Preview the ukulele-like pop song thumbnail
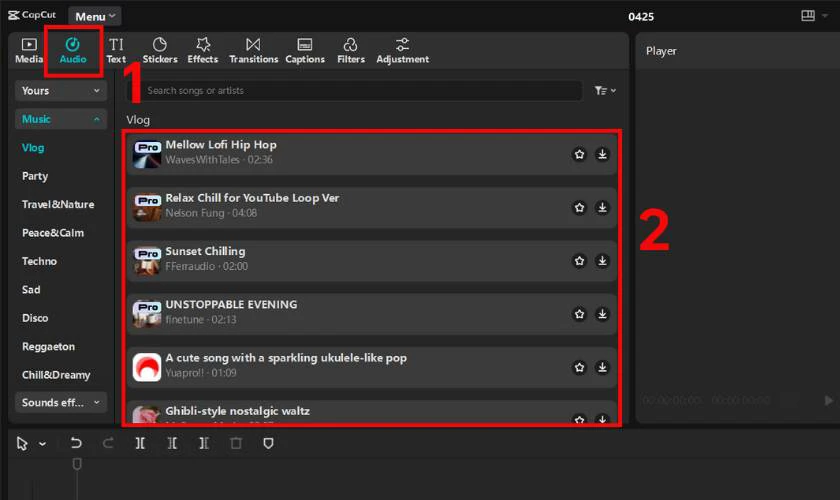840x500 pixels. point(147,367)
